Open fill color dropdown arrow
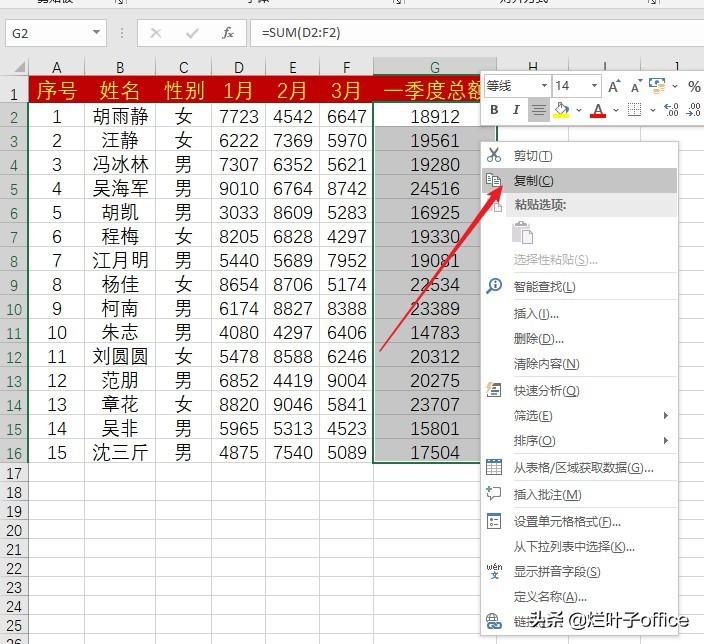The height and width of the screenshot is (644, 704). pos(579,110)
